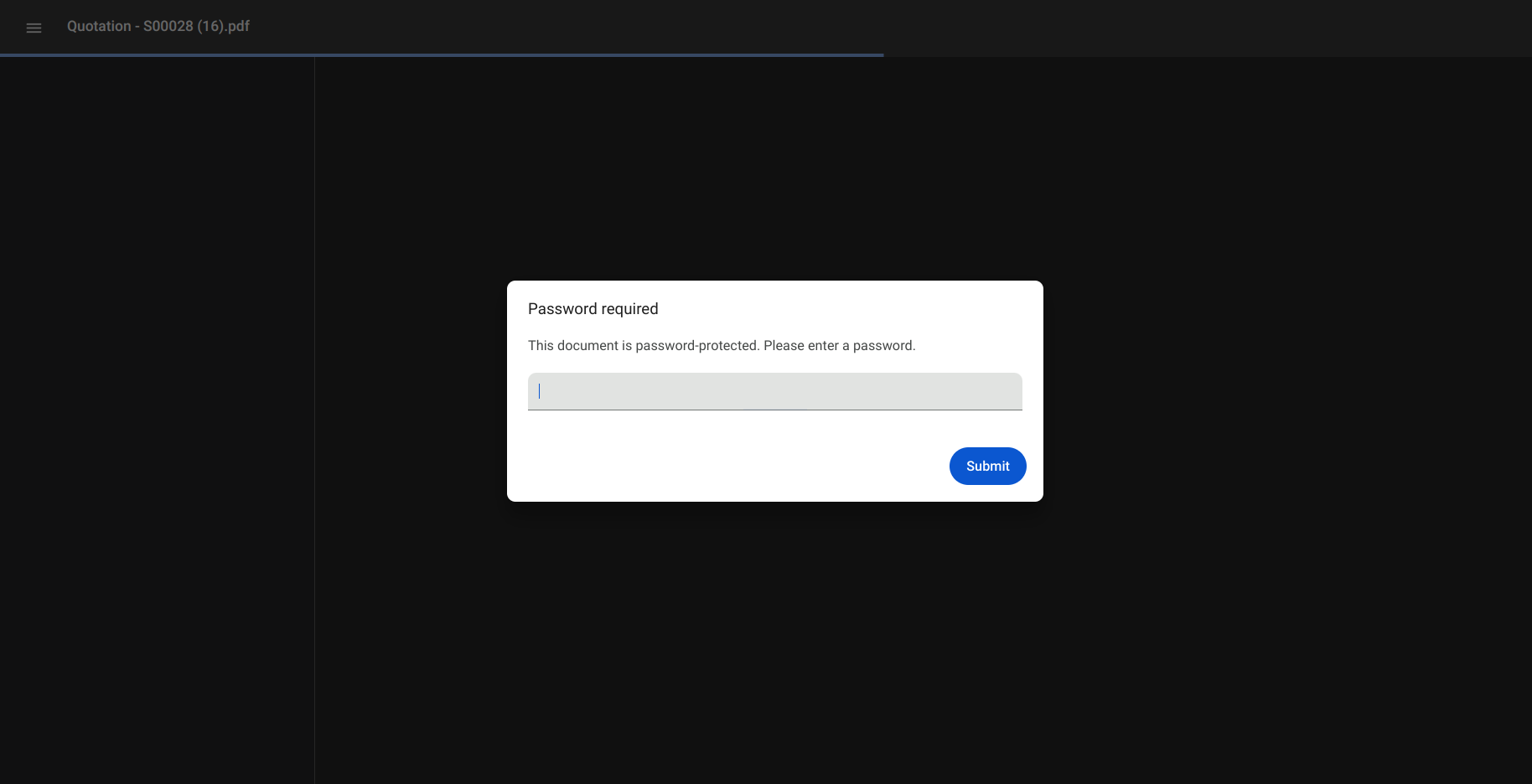Focus the password input field
Image resolution: width=1532 pixels, height=784 pixels.
coord(774,391)
